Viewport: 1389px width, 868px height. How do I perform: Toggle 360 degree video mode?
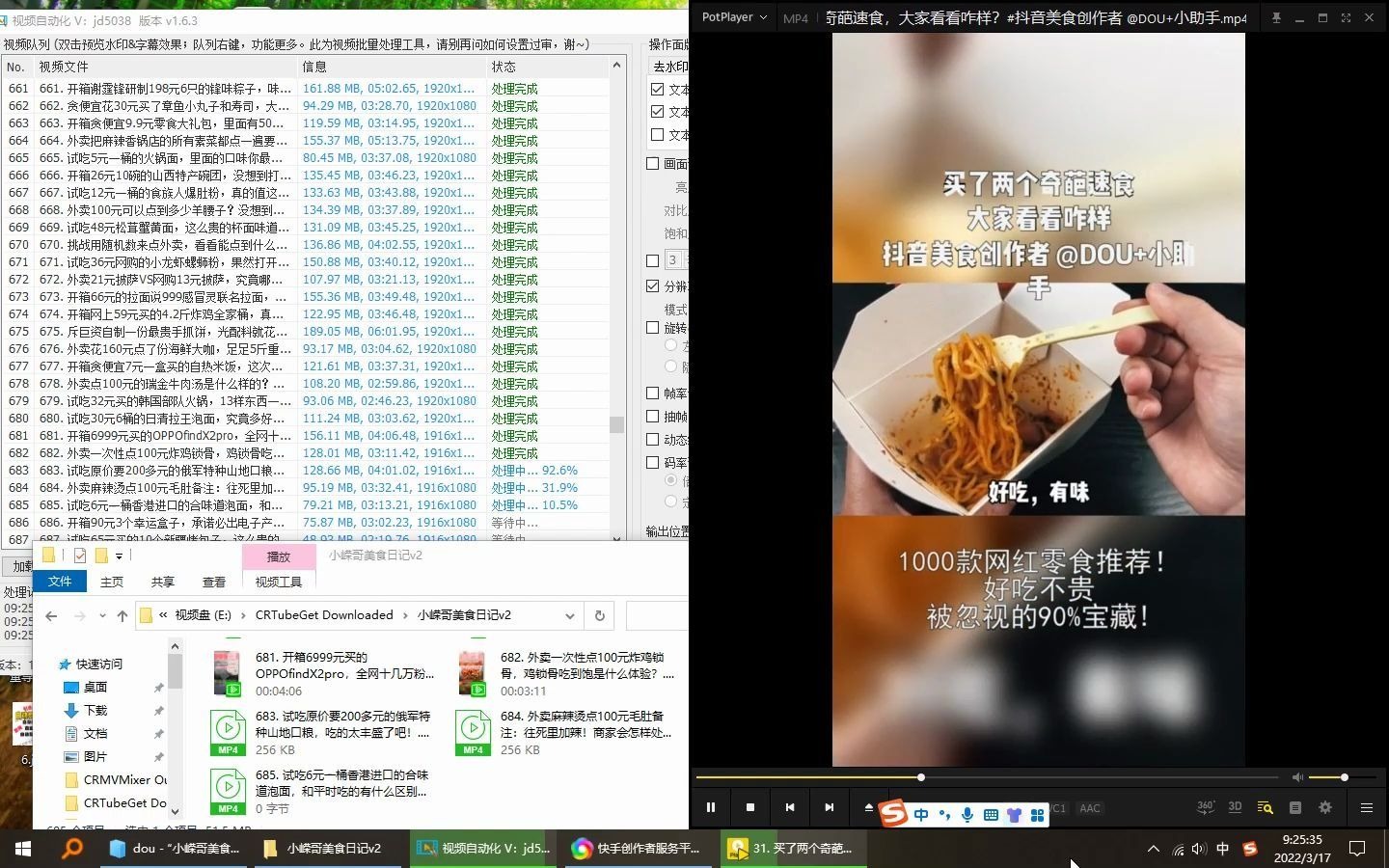[x=1206, y=807]
